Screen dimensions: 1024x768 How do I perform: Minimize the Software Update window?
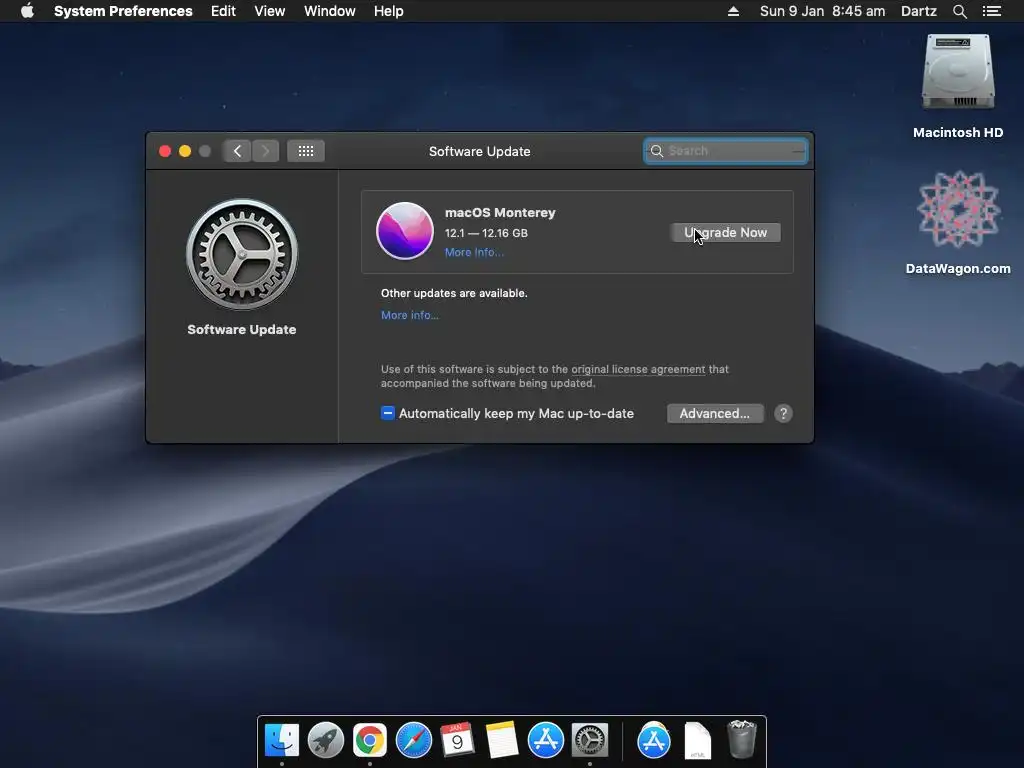click(185, 152)
